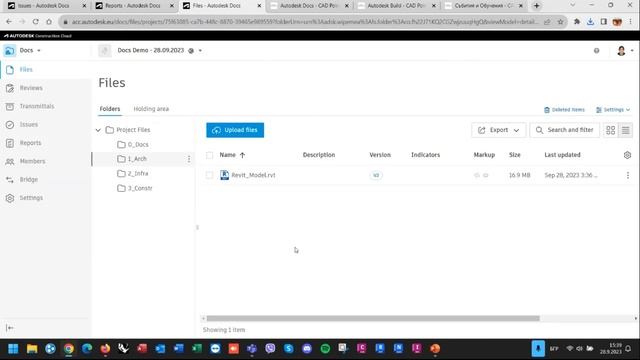Collapse the Project Files tree

[x=98, y=130]
